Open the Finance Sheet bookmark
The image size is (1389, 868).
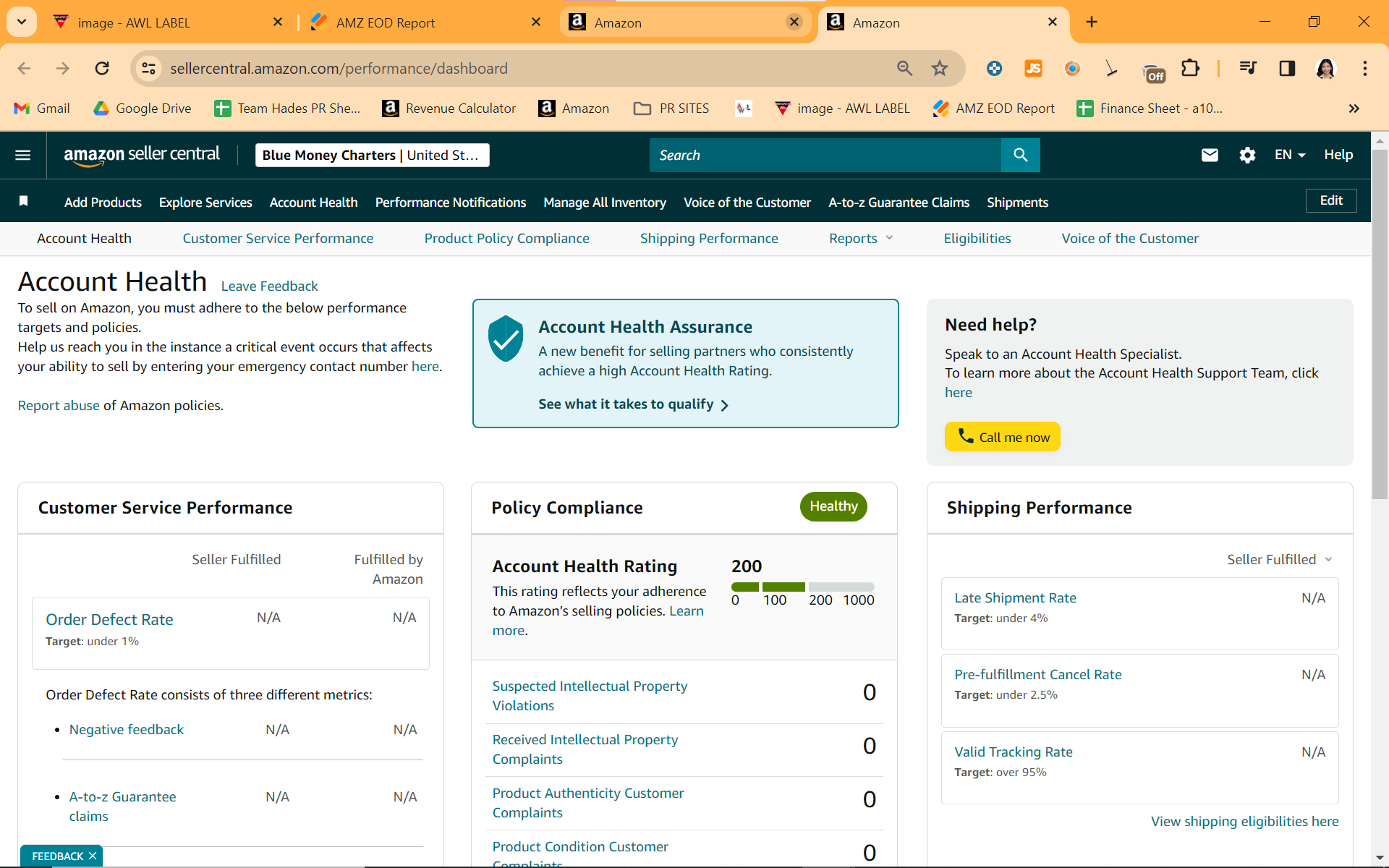click(x=1150, y=109)
